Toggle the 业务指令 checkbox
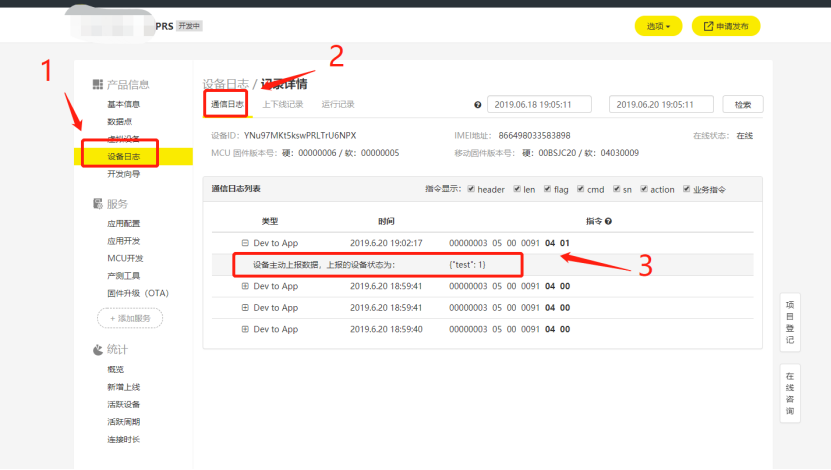The image size is (831, 470). (687, 189)
